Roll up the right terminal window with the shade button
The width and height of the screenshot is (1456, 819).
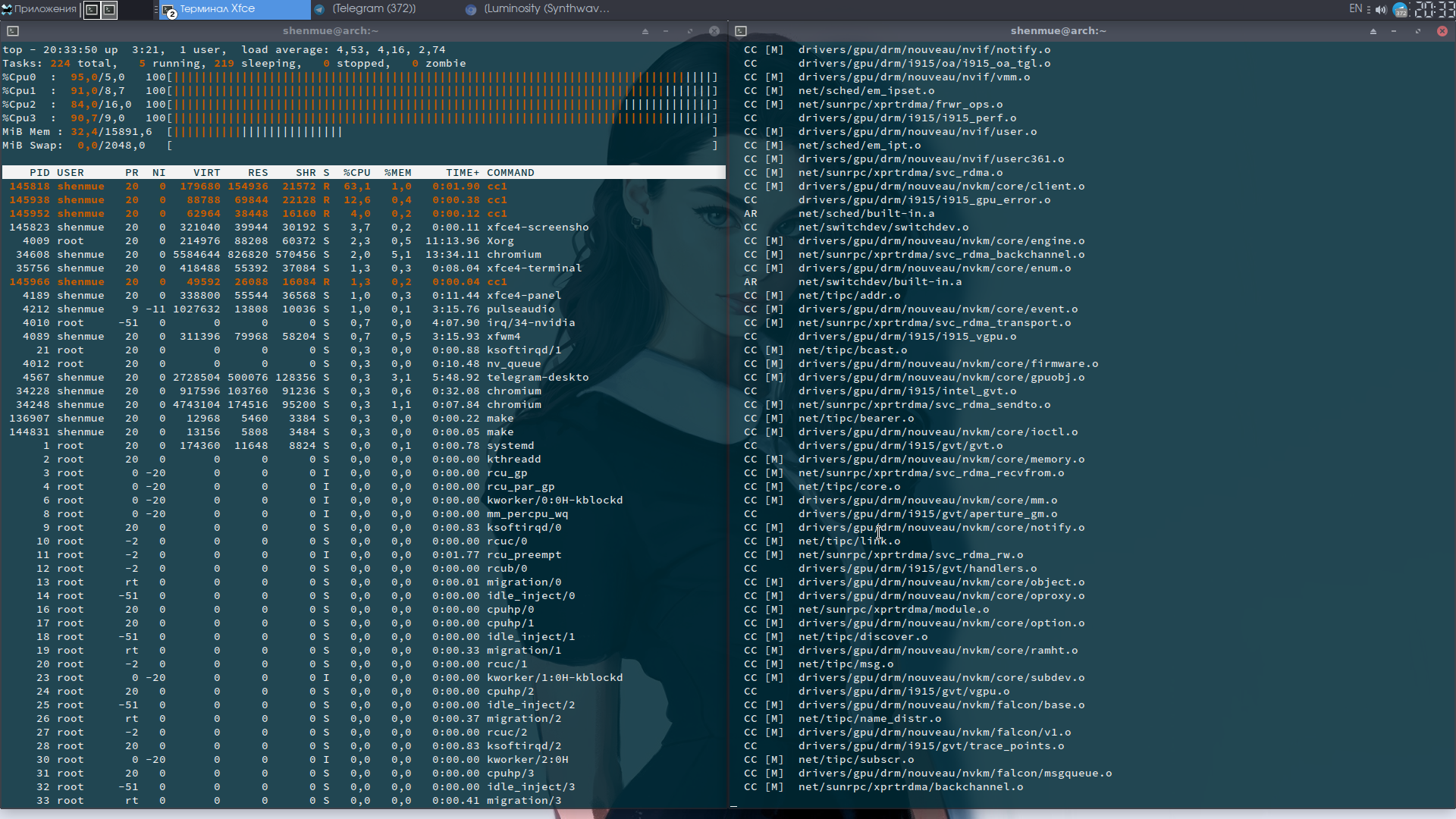coord(1373,31)
